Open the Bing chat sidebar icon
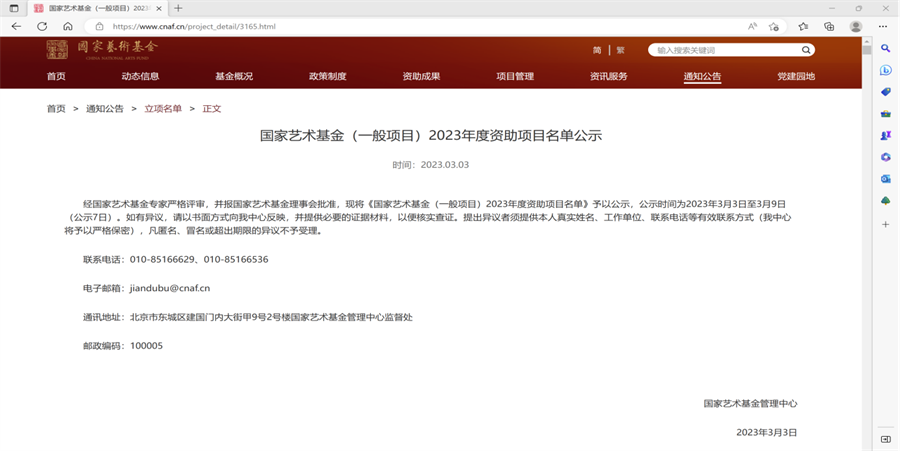 point(885,70)
